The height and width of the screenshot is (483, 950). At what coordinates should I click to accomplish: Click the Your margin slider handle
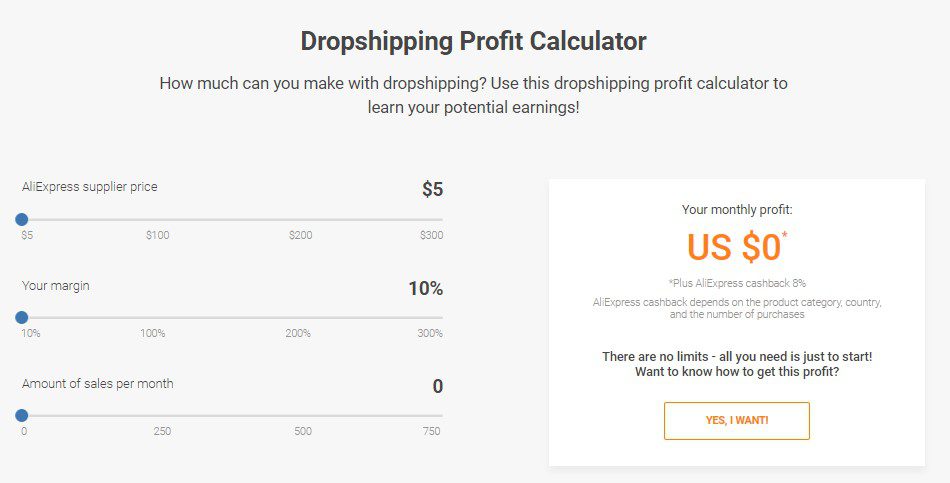(x=22, y=318)
